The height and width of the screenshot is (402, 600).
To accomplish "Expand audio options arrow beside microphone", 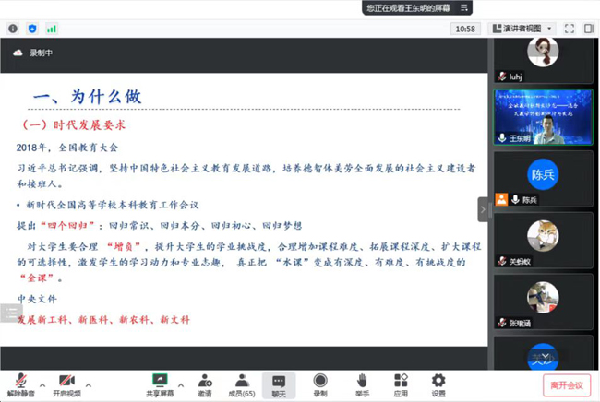I will (42, 380).
